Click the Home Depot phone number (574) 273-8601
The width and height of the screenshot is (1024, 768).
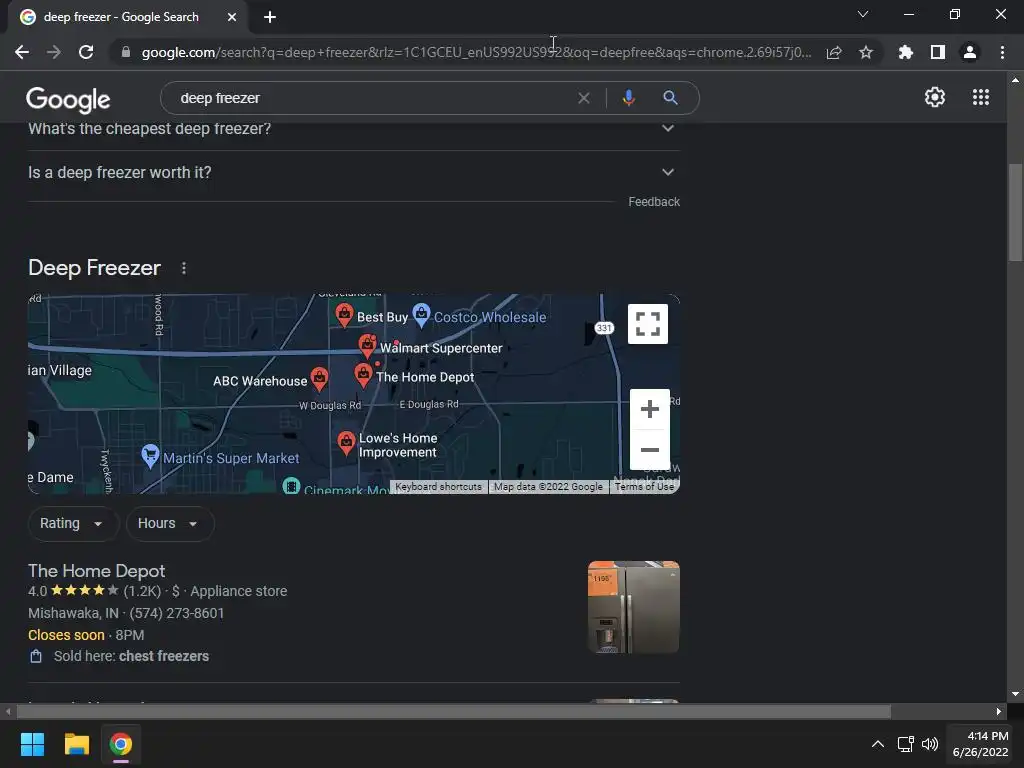176,613
